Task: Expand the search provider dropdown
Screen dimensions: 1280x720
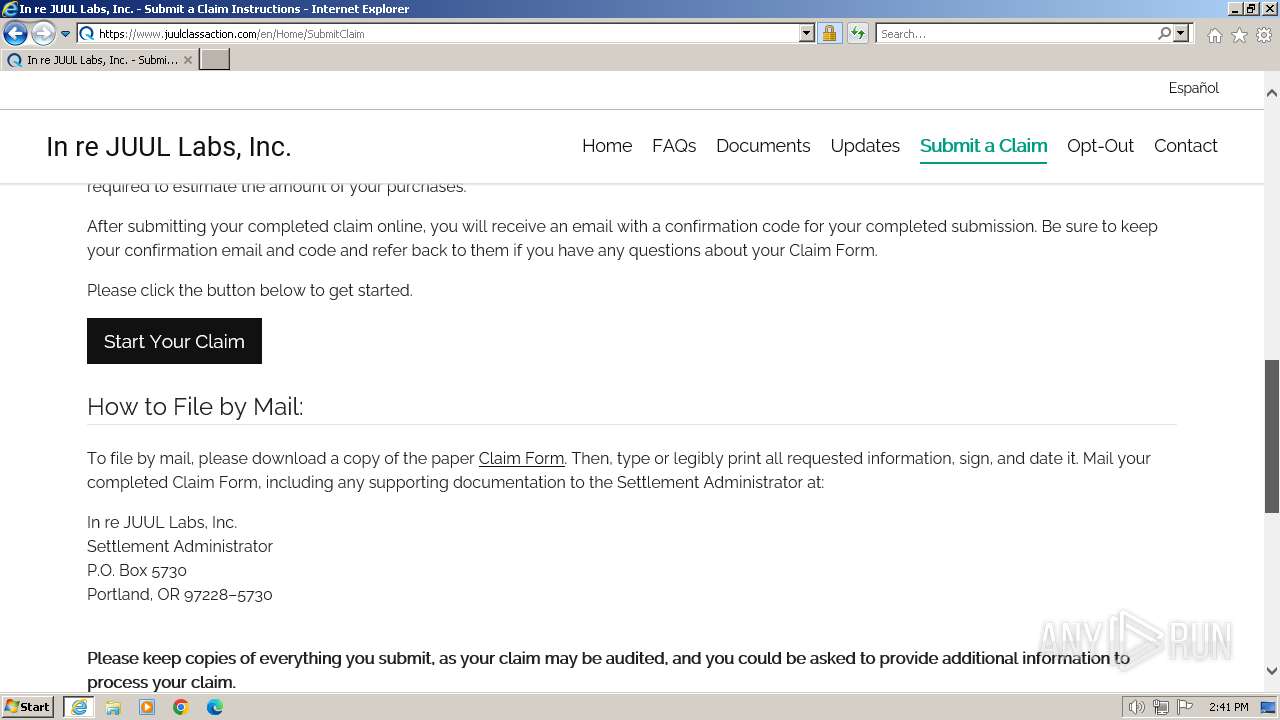Action: click(1181, 34)
